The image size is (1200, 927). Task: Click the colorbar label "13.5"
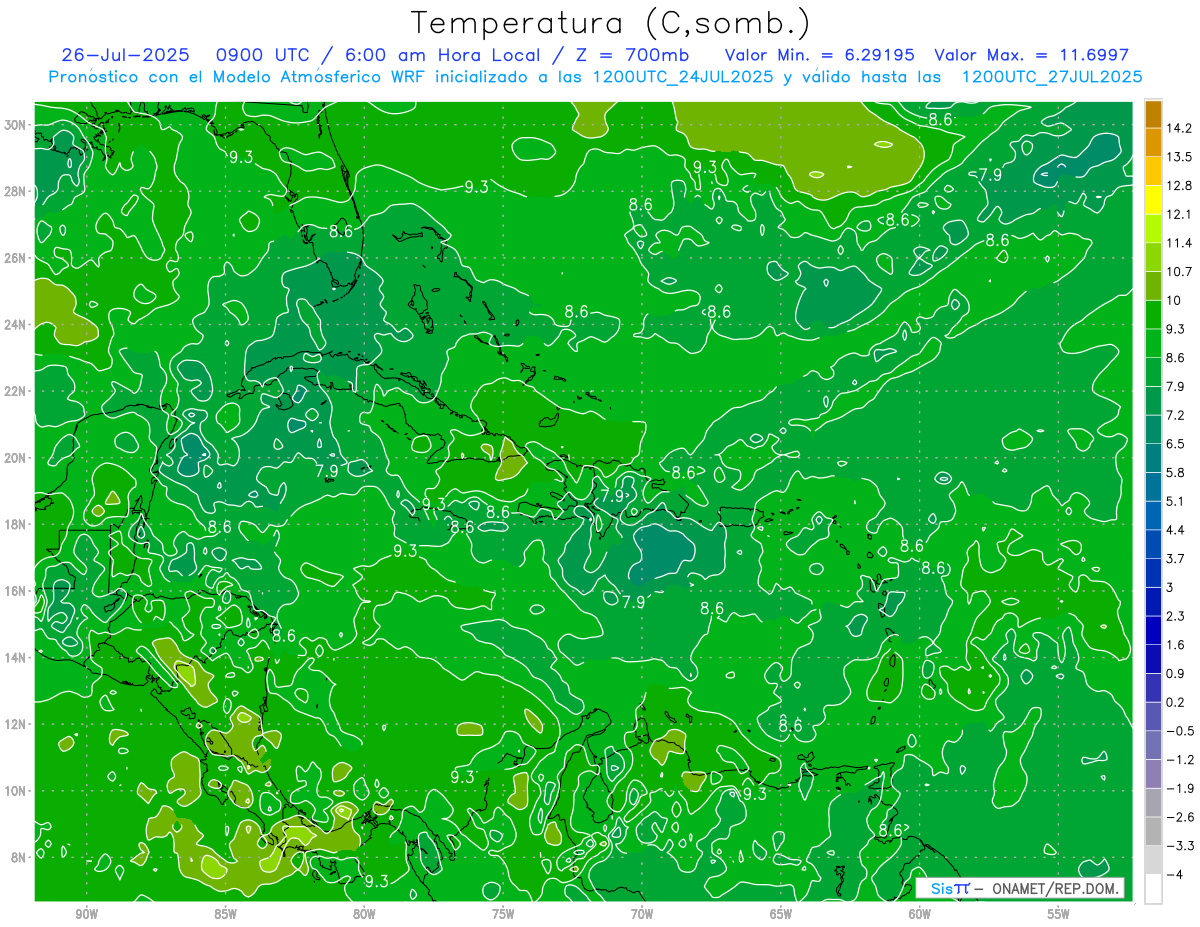[1180, 157]
